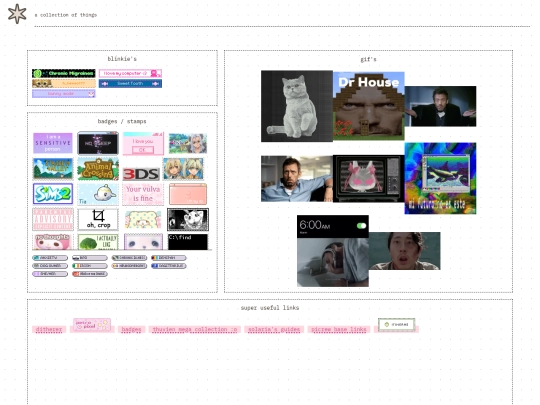Open the Dr House Minecraft GIF

tap(368, 106)
